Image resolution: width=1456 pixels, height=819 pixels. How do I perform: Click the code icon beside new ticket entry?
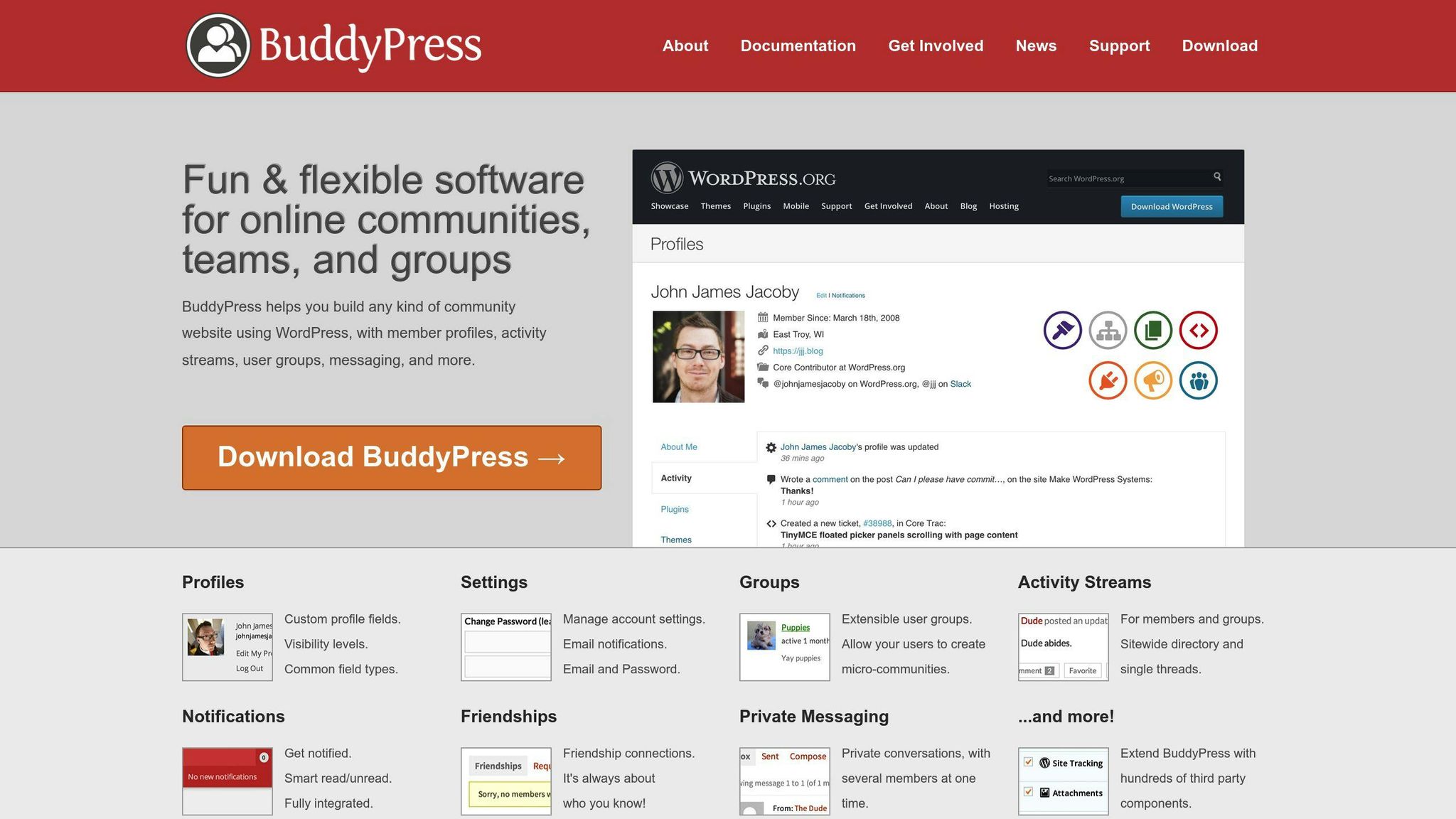(x=771, y=523)
